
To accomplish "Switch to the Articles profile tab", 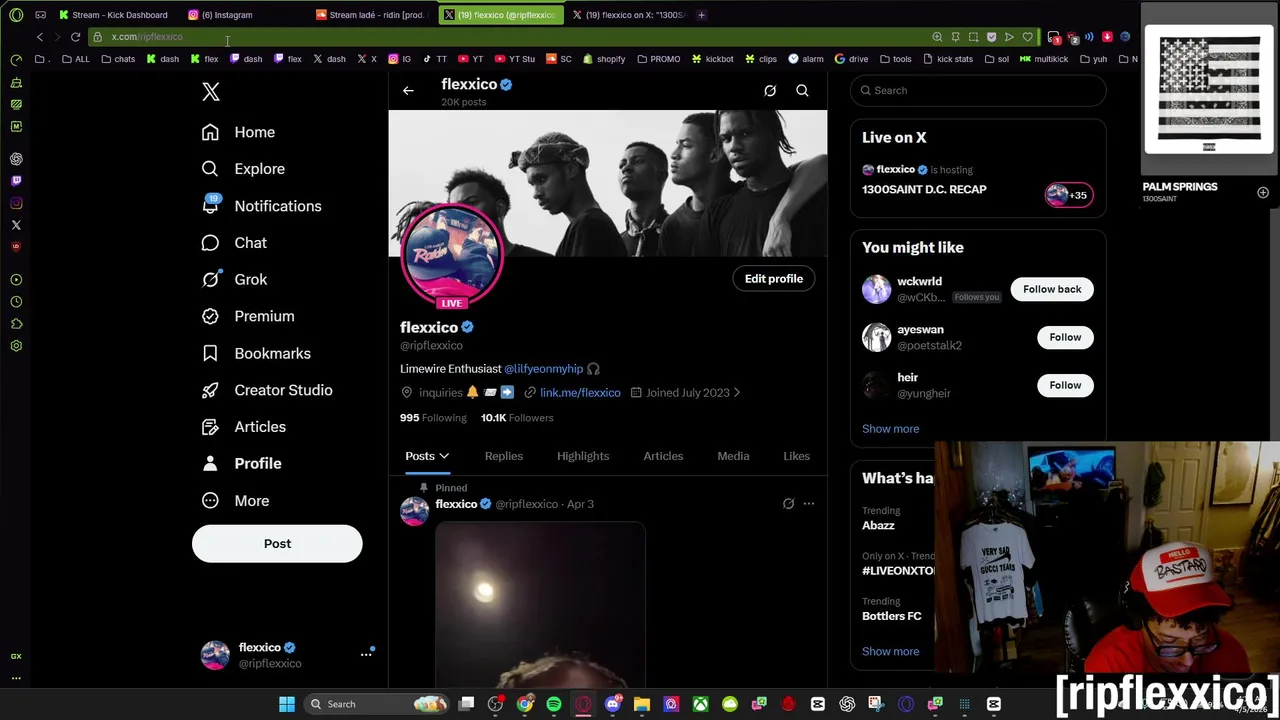I will click(x=663, y=456).
